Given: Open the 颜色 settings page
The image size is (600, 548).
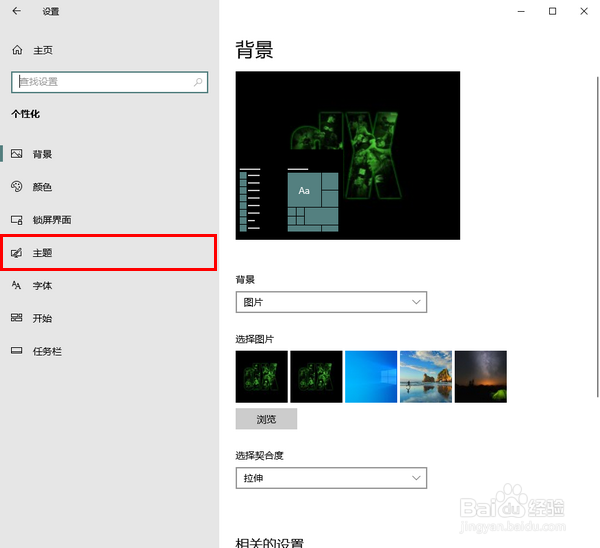Looking at the screenshot, I should 109,187.
